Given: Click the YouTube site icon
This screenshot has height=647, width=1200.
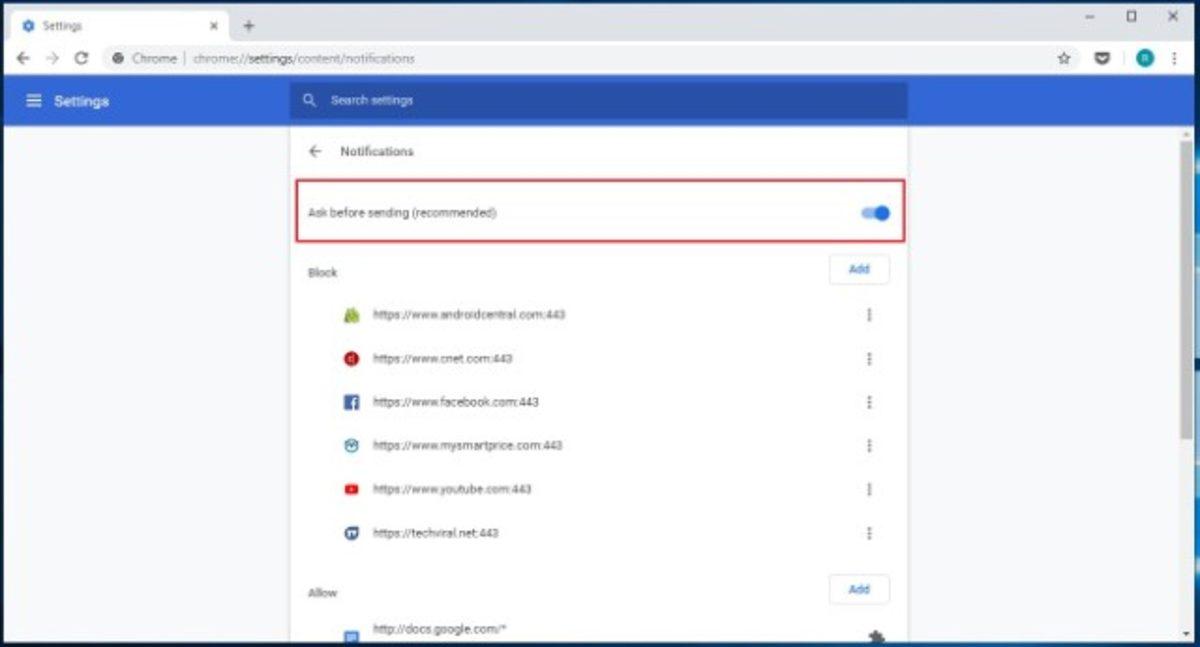Looking at the screenshot, I should [351, 489].
